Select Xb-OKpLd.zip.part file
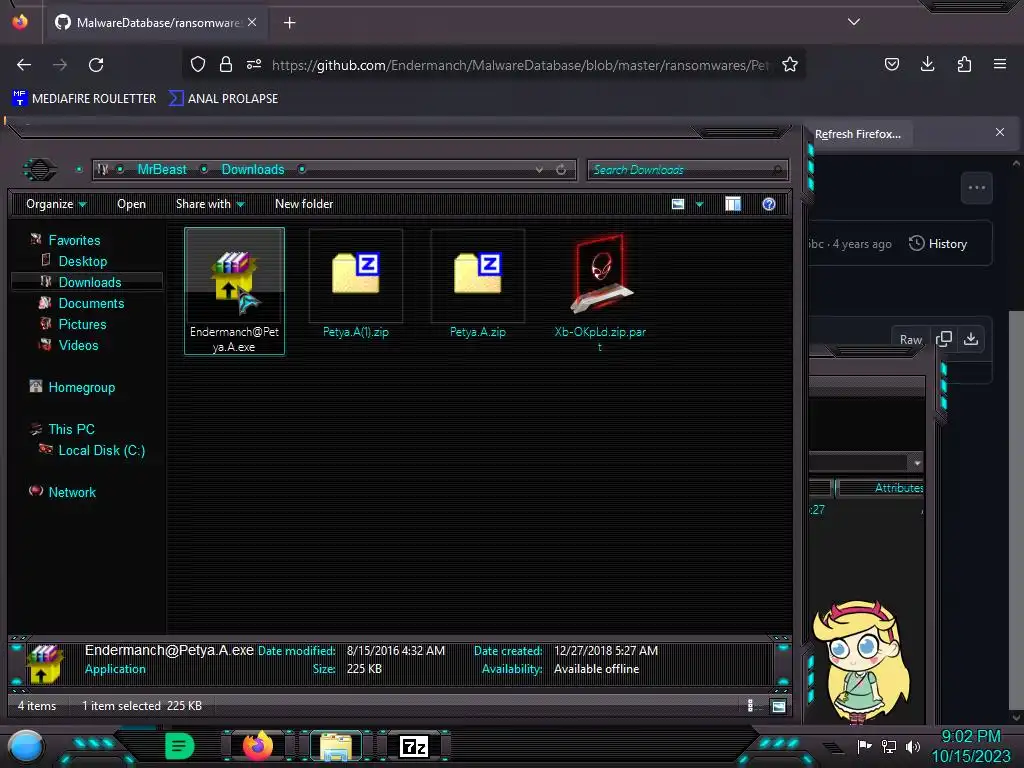The width and height of the screenshot is (1024, 768). tap(600, 291)
